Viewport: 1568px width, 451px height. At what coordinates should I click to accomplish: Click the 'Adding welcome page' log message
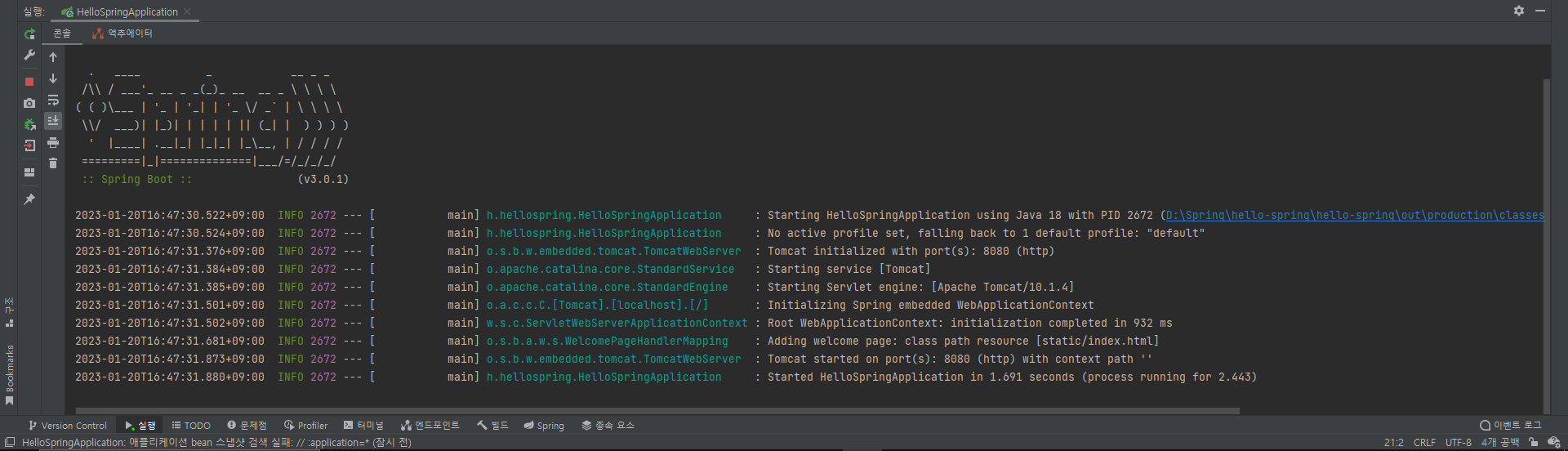[963, 342]
